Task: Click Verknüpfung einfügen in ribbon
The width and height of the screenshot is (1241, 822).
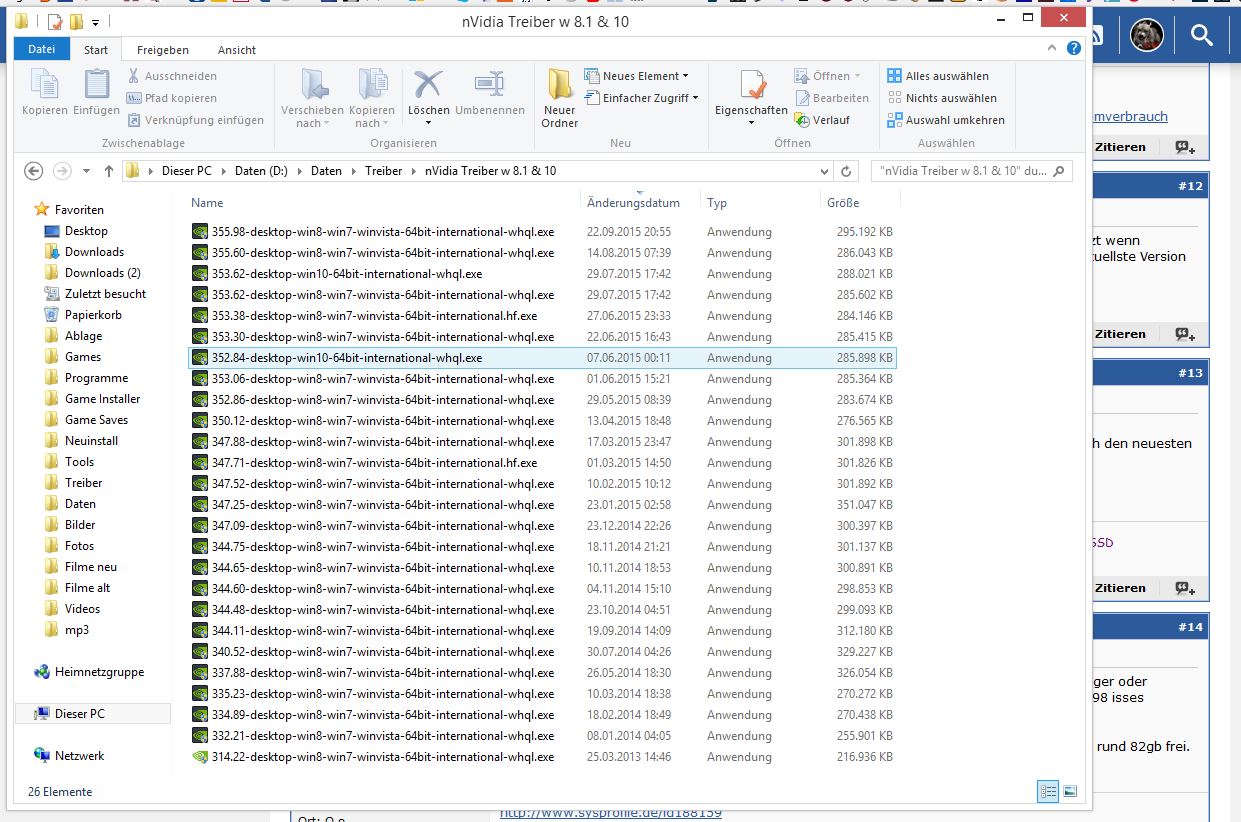Action: click(x=196, y=120)
